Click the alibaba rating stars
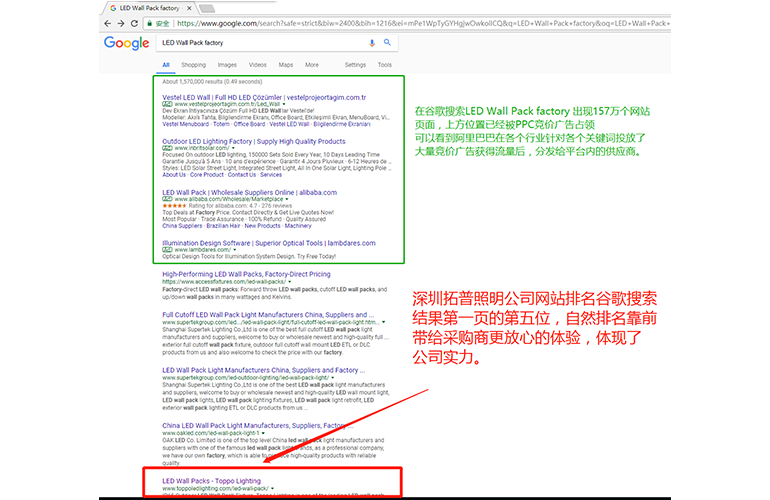Screen dimensions: 770x500 point(174,206)
